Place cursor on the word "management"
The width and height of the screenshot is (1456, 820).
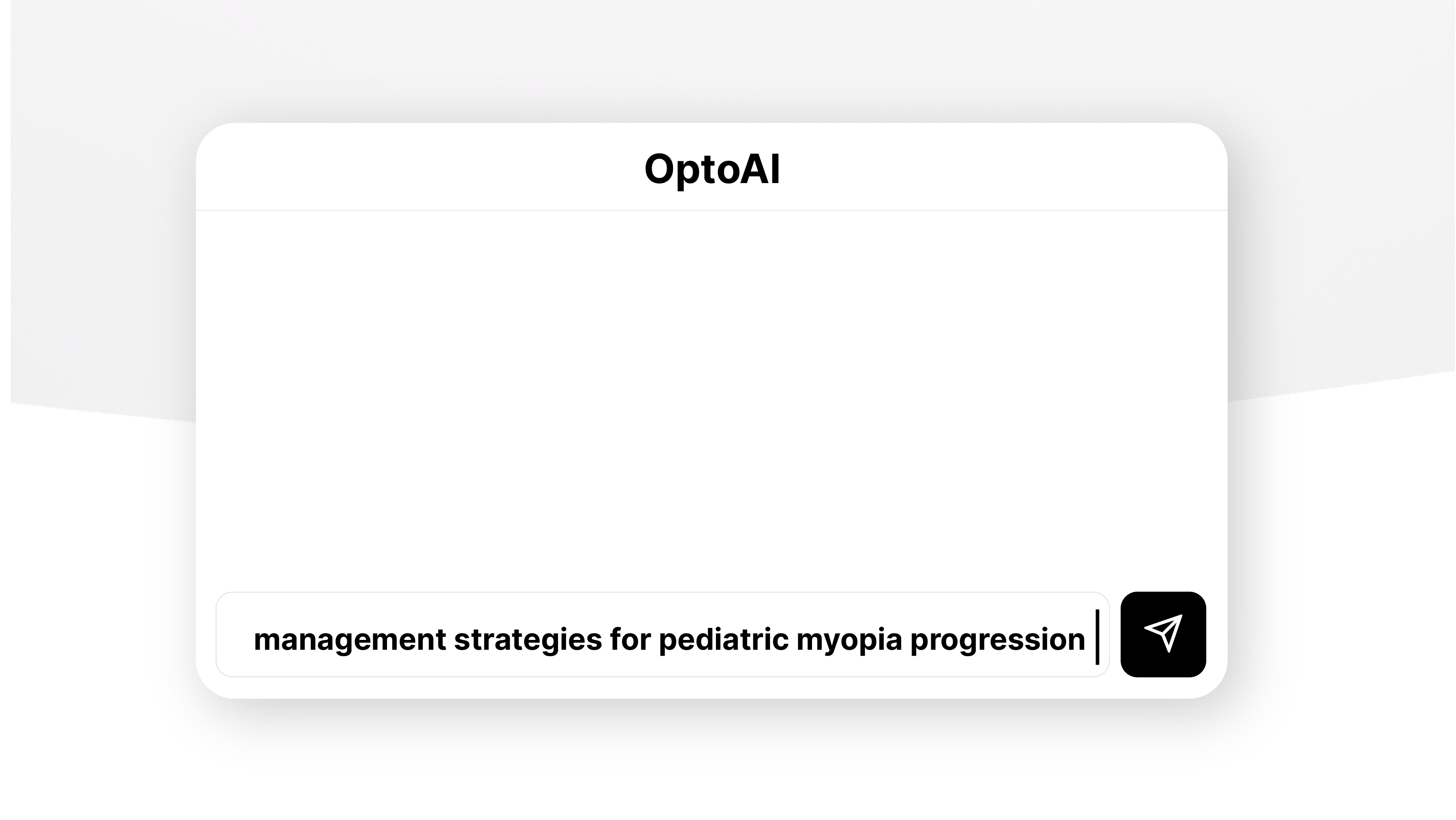pos(350,639)
